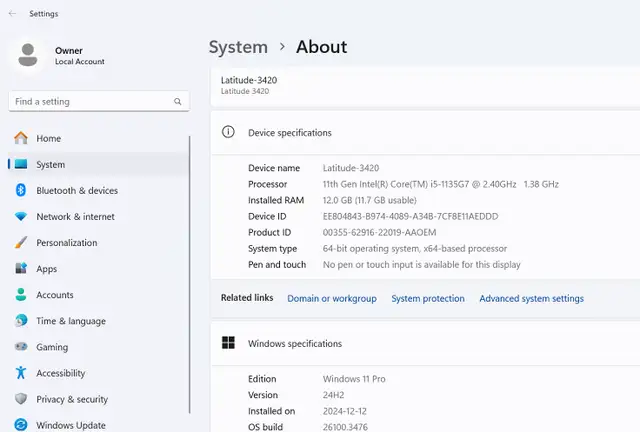Click the About page title

322,47
